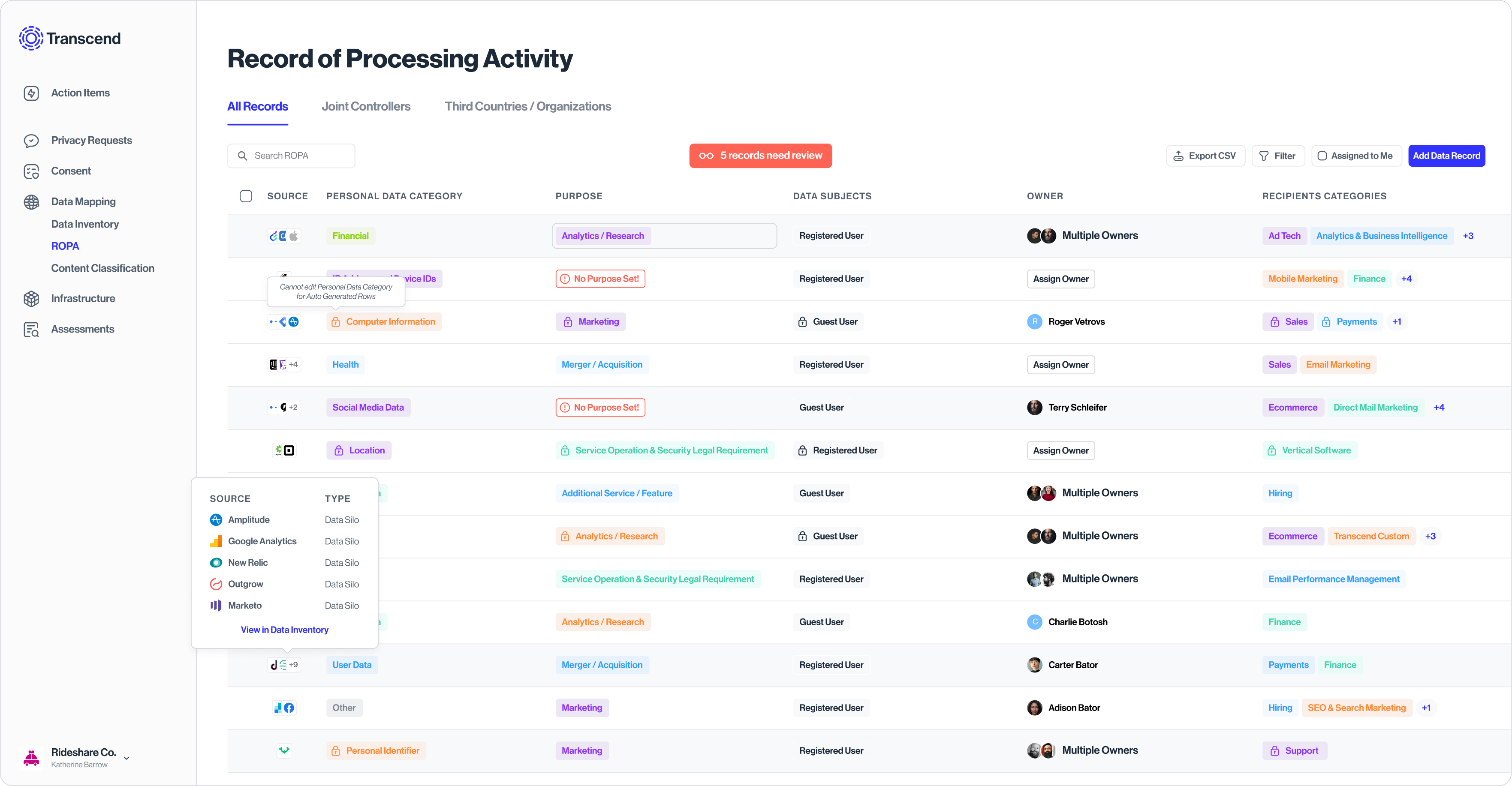Click the 5 records need review banner
This screenshot has height=786, width=1512.
tap(760, 156)
